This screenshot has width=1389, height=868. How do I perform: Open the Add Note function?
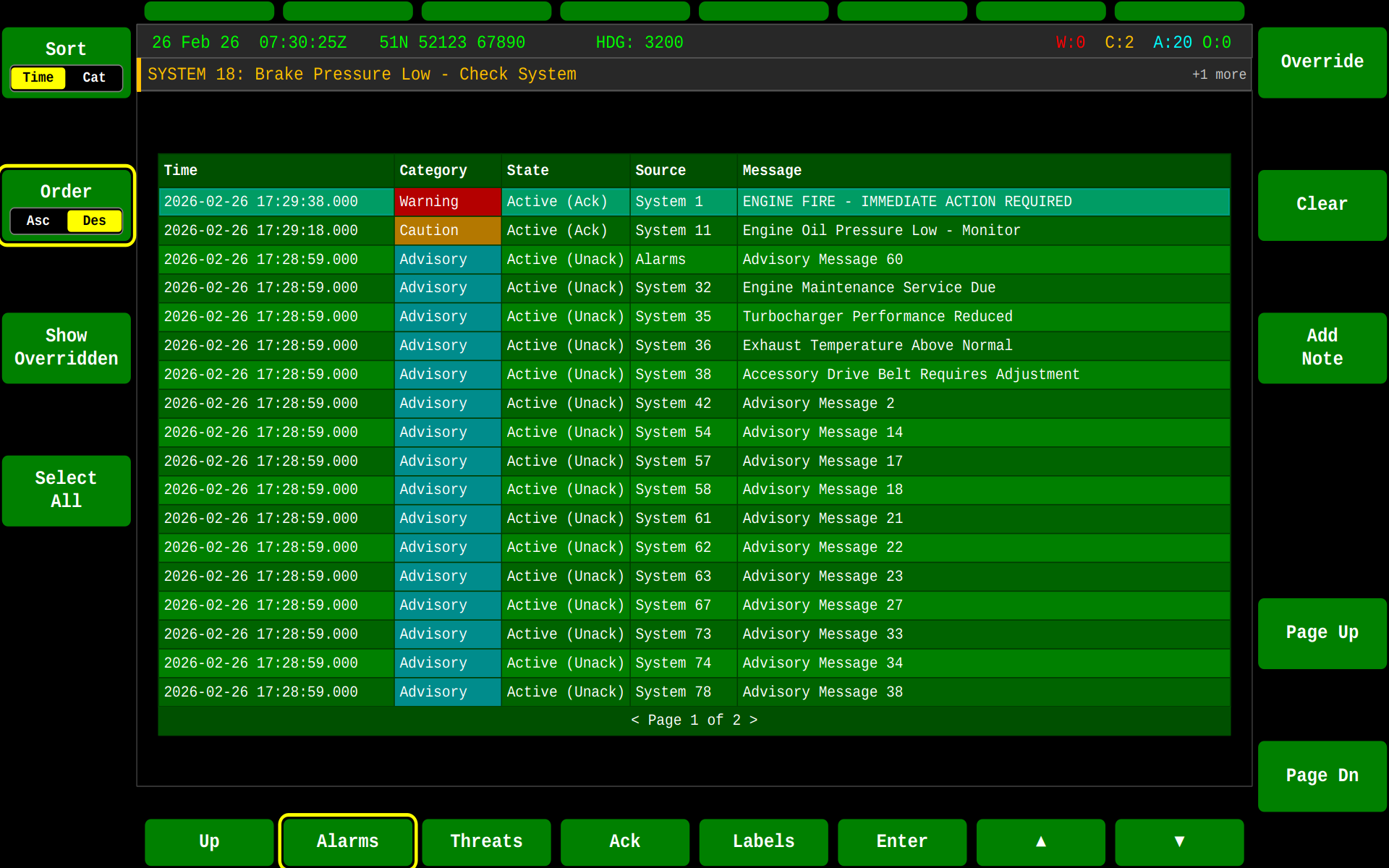tap(1322, 348)
